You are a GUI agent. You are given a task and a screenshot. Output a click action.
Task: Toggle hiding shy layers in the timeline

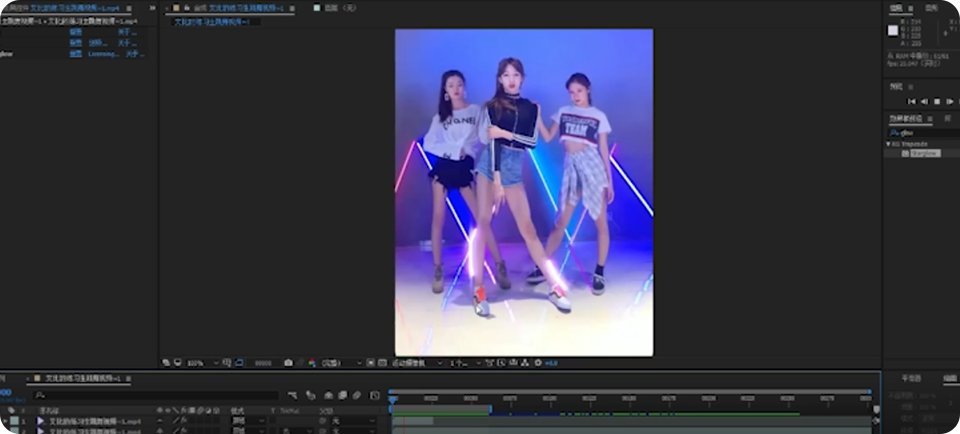328,395
